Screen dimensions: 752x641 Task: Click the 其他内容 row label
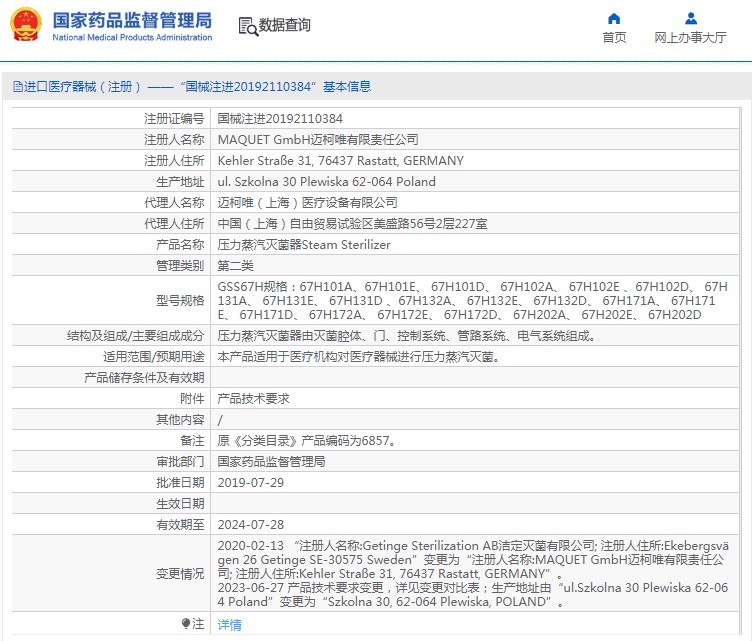point(180,420)
